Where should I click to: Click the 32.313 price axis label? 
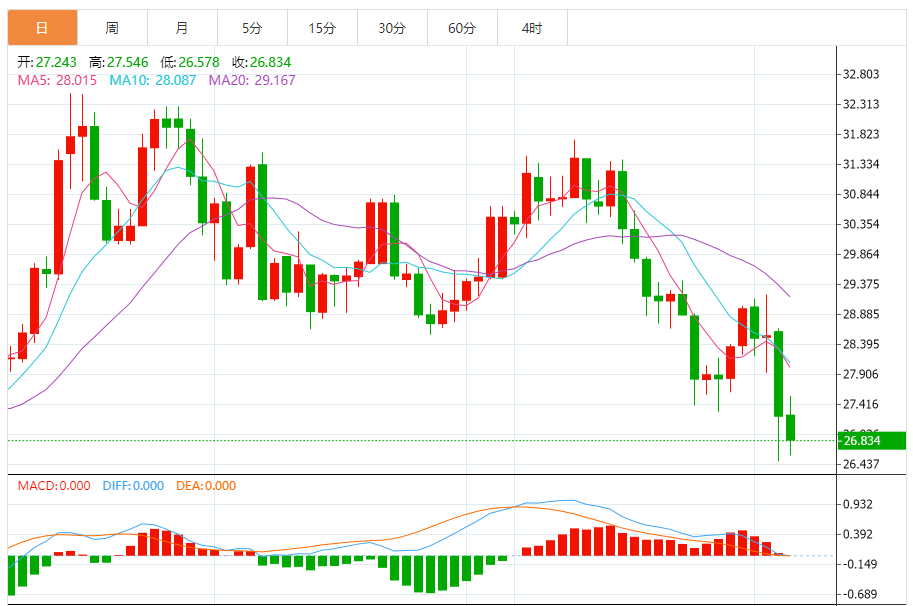click(861, 104)
